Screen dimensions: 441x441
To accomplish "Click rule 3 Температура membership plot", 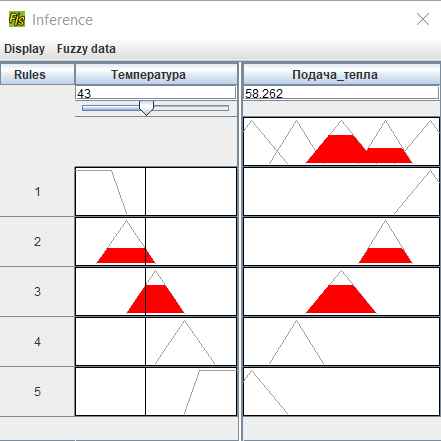I will (x=156, y=291).
